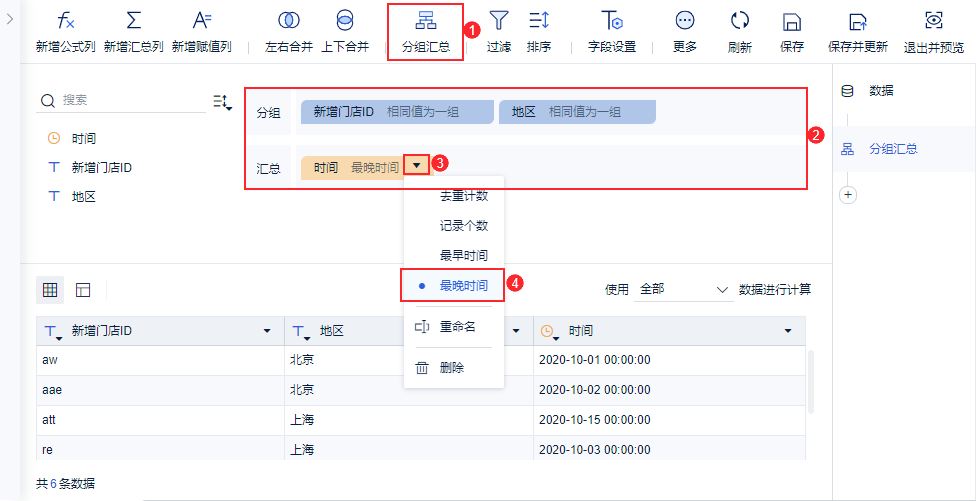Click the 2020-10-03 00:00:00 cell

tap(670, 448)
